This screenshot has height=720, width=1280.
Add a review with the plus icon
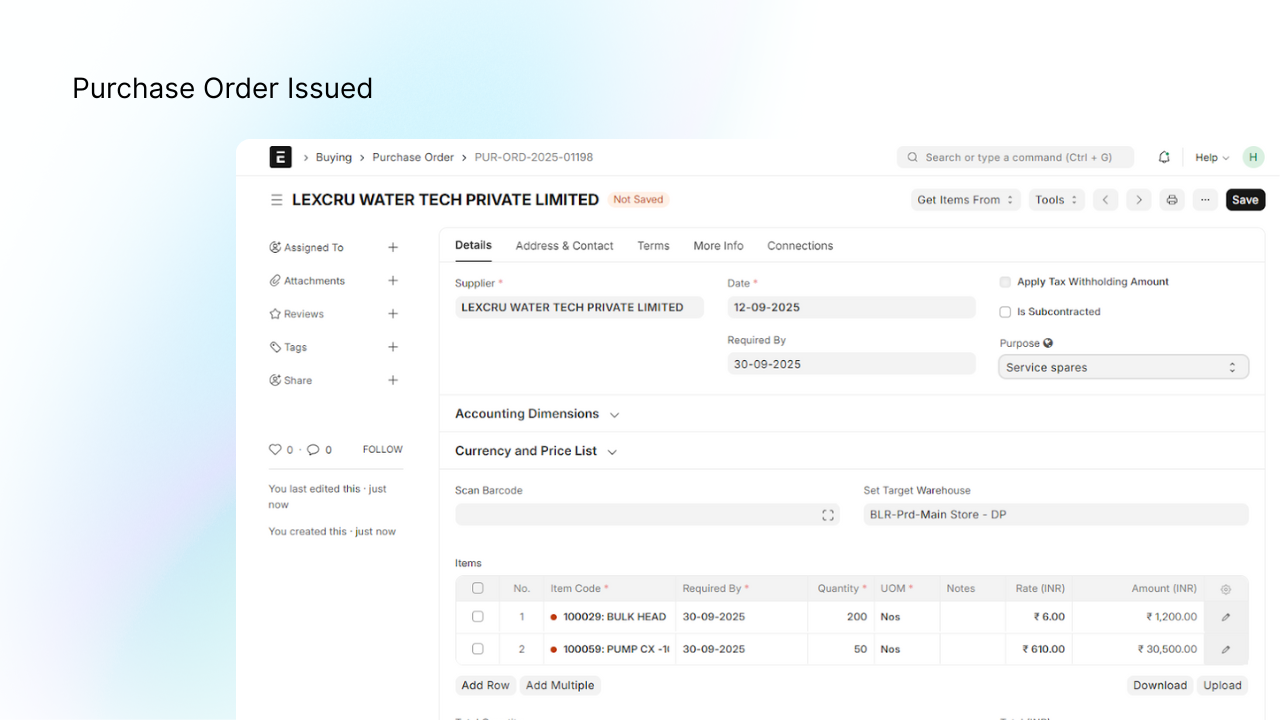click(393, 314)
